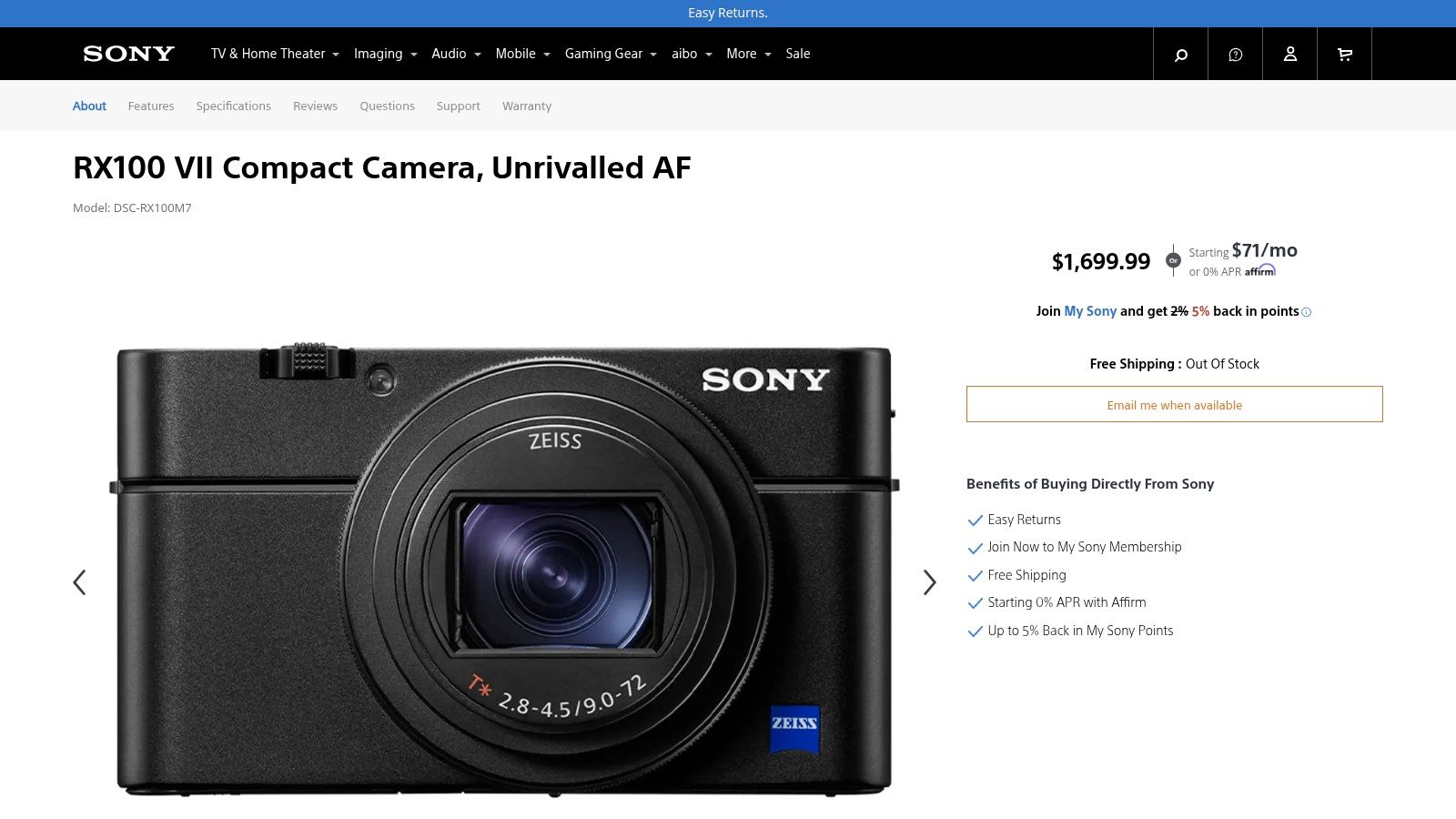Click Easy Returns in the benefits list
The image size is (1456, 819).
point(1024,520)
